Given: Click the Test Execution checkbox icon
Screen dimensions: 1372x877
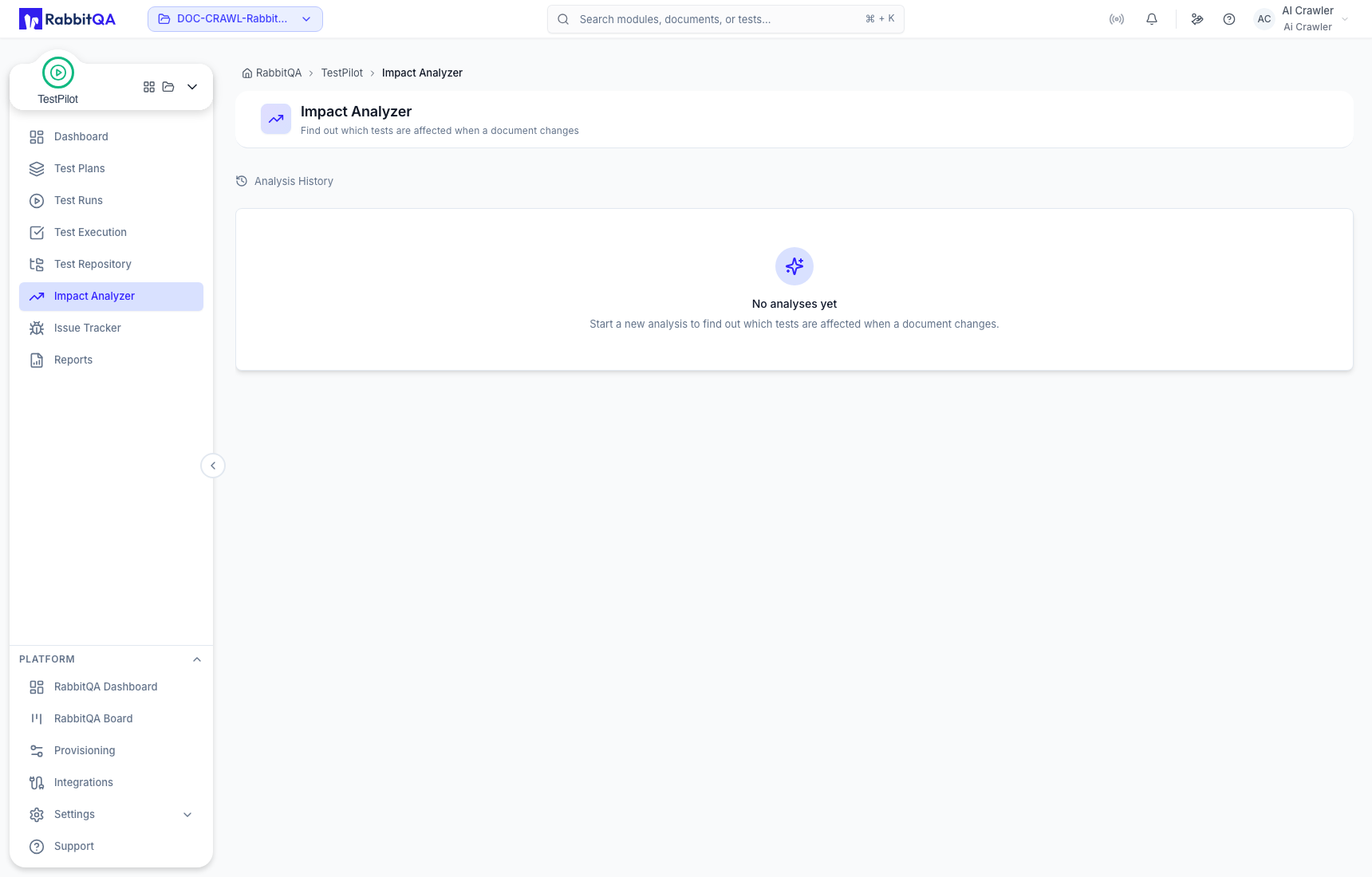Looking at the screenshot, I should pyautogui.click(x=37, y=233).
